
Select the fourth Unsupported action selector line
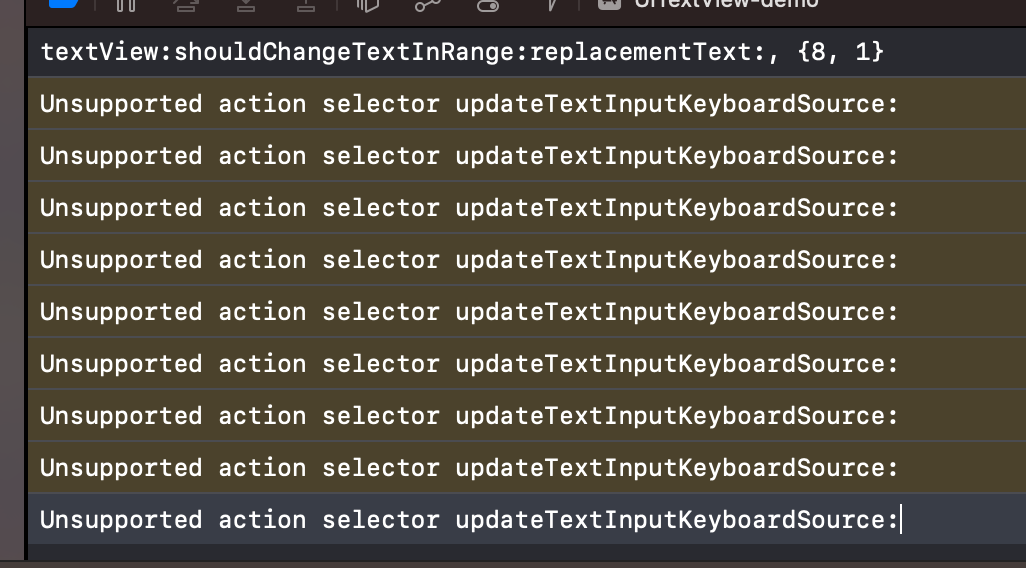coord(469,259)
